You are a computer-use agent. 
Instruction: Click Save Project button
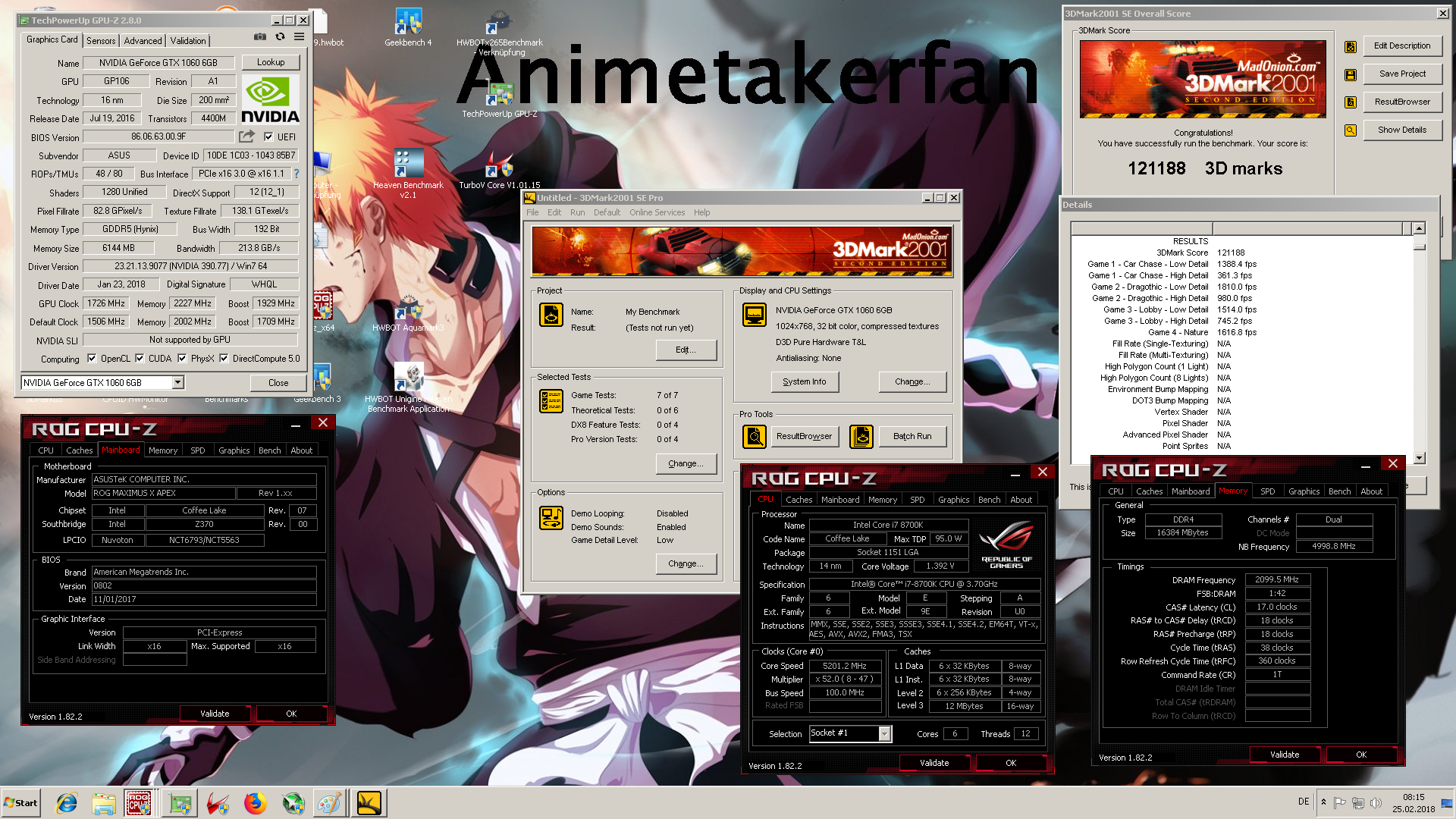point(1402,74)
